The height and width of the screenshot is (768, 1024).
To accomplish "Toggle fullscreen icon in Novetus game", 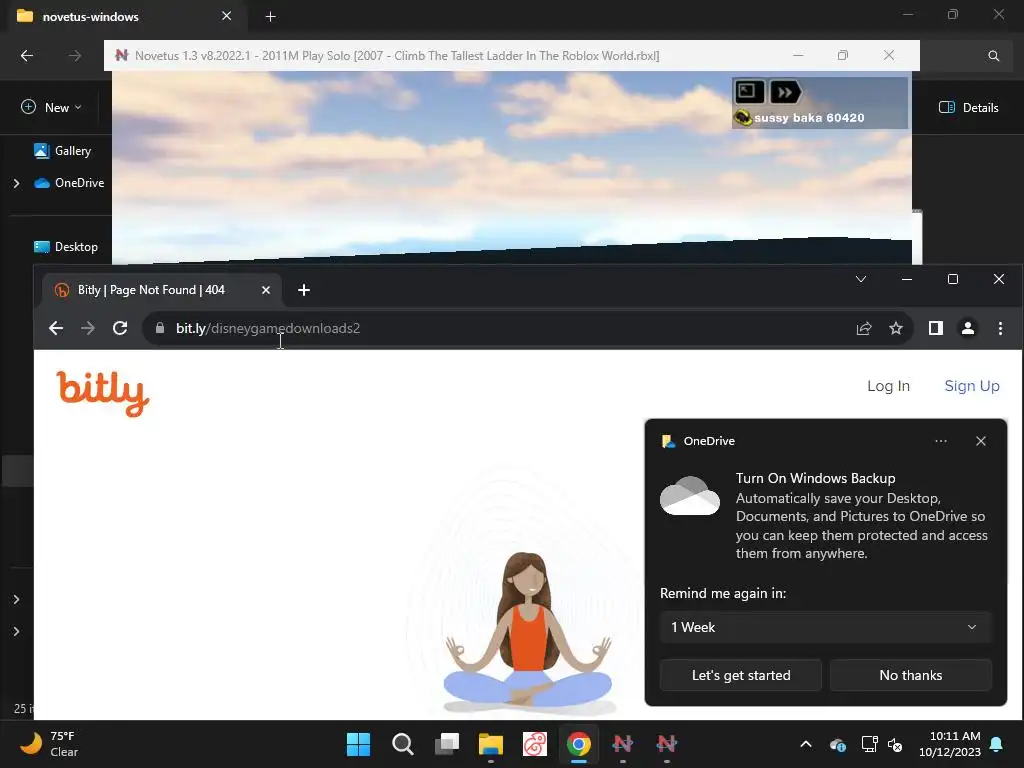I will coord(748,91).
